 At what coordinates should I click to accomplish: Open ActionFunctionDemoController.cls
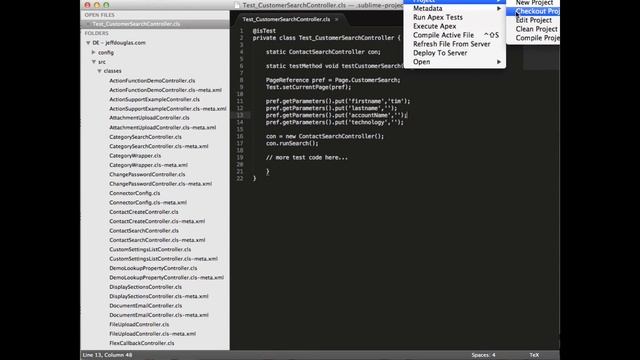pyautogui.click(x=152, y=81)
